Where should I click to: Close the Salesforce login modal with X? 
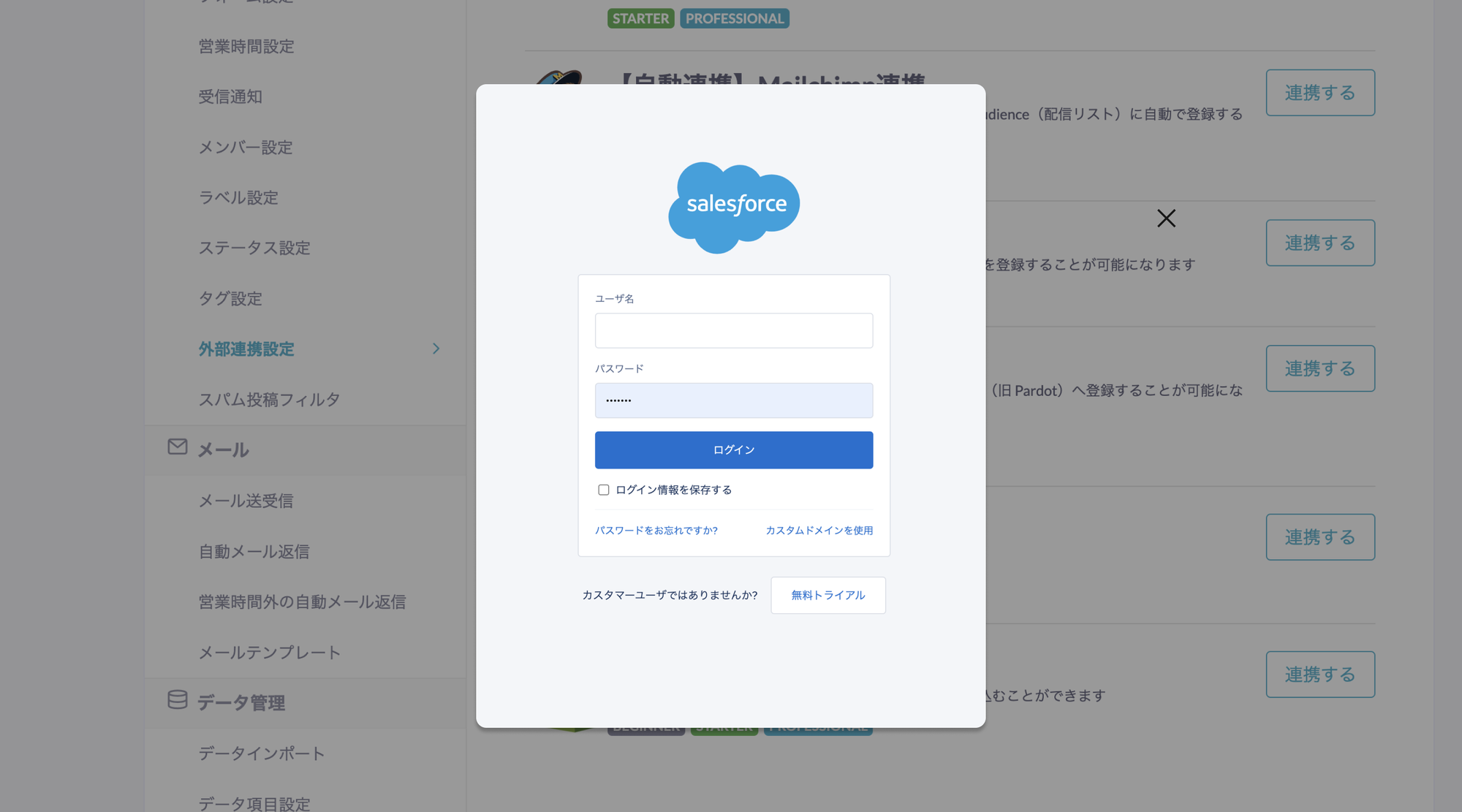tap(1166, 218)
